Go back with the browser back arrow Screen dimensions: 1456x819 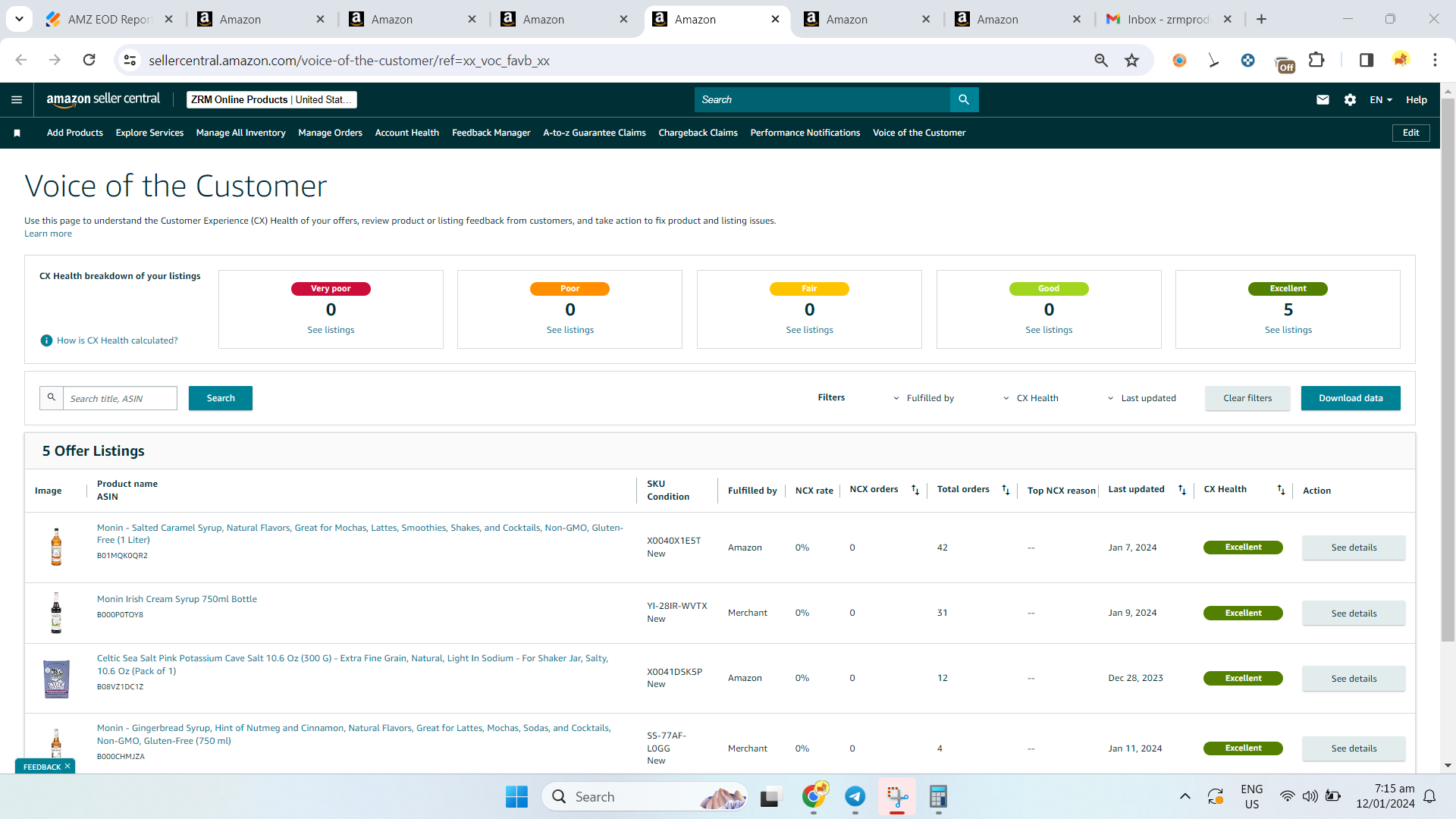[x=21, y=60]
